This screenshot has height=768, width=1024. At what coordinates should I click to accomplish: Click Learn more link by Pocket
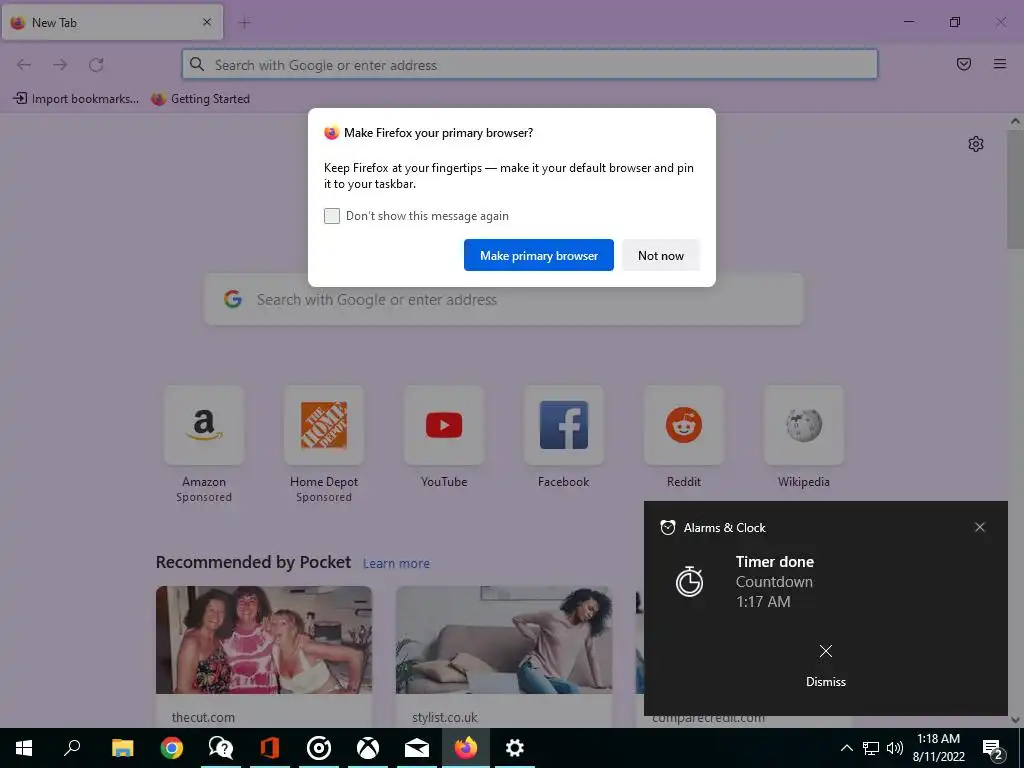click(396, 564)
